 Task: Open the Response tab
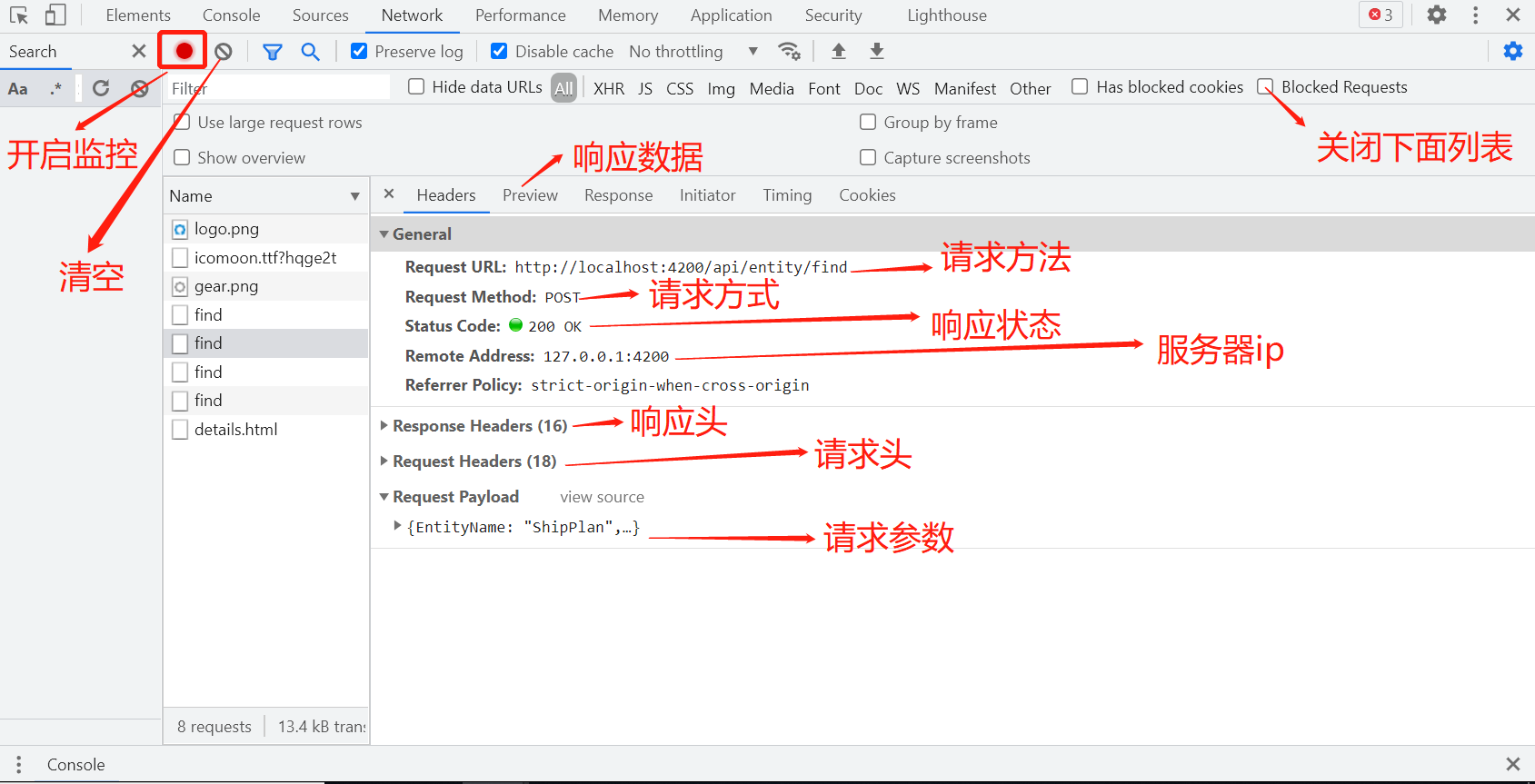click(619, 195)
